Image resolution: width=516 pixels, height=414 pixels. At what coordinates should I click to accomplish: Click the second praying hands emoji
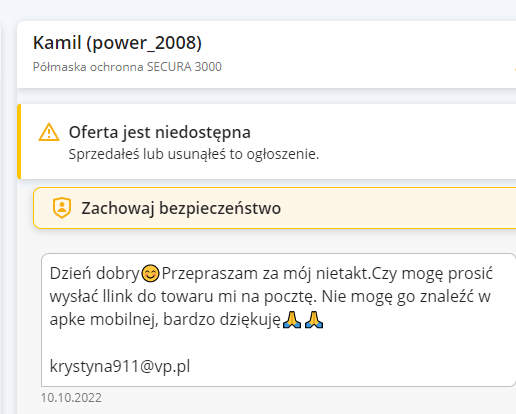[314, 320]
